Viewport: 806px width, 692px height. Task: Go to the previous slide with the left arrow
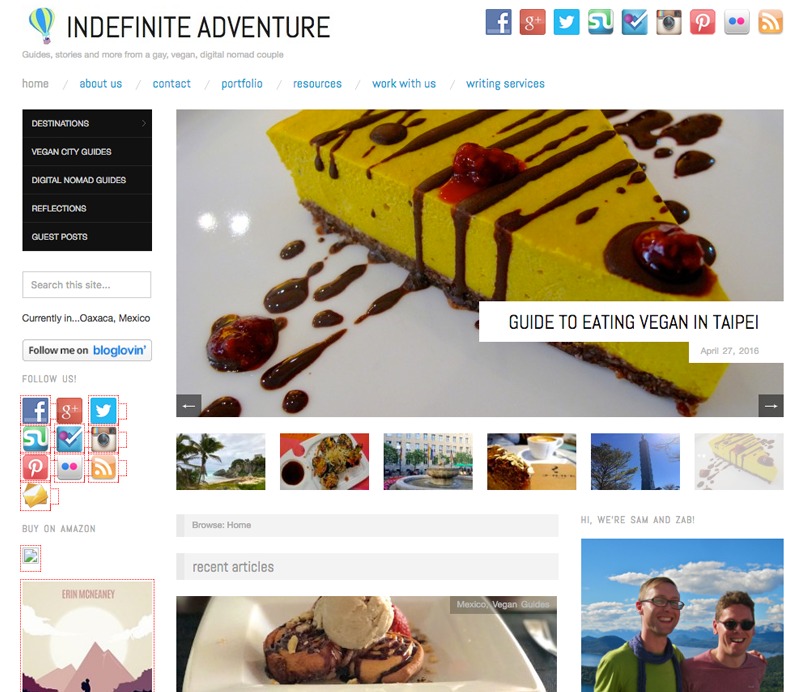(189, 406)
